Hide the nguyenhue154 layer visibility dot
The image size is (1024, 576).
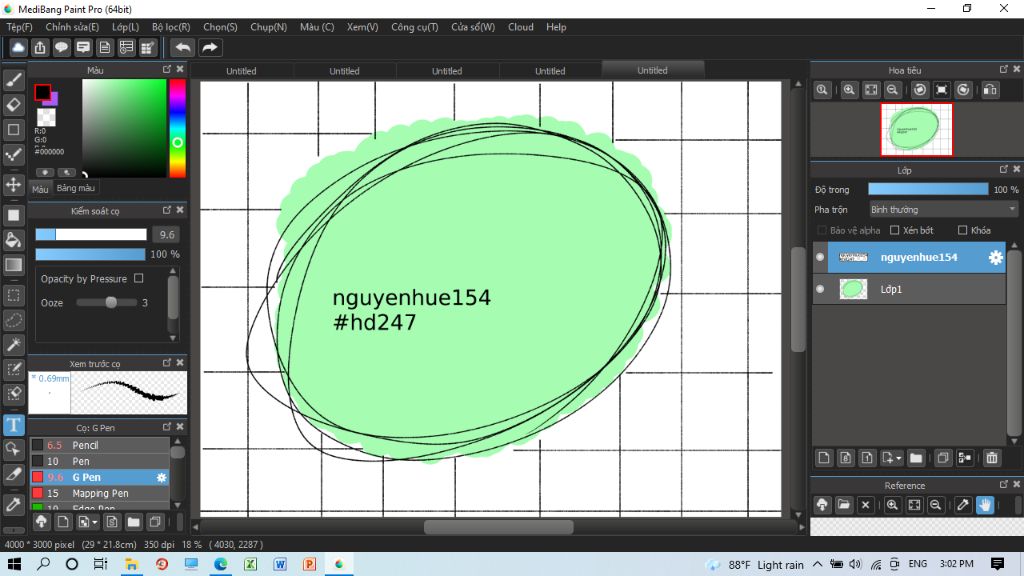[x=820, y=257]
